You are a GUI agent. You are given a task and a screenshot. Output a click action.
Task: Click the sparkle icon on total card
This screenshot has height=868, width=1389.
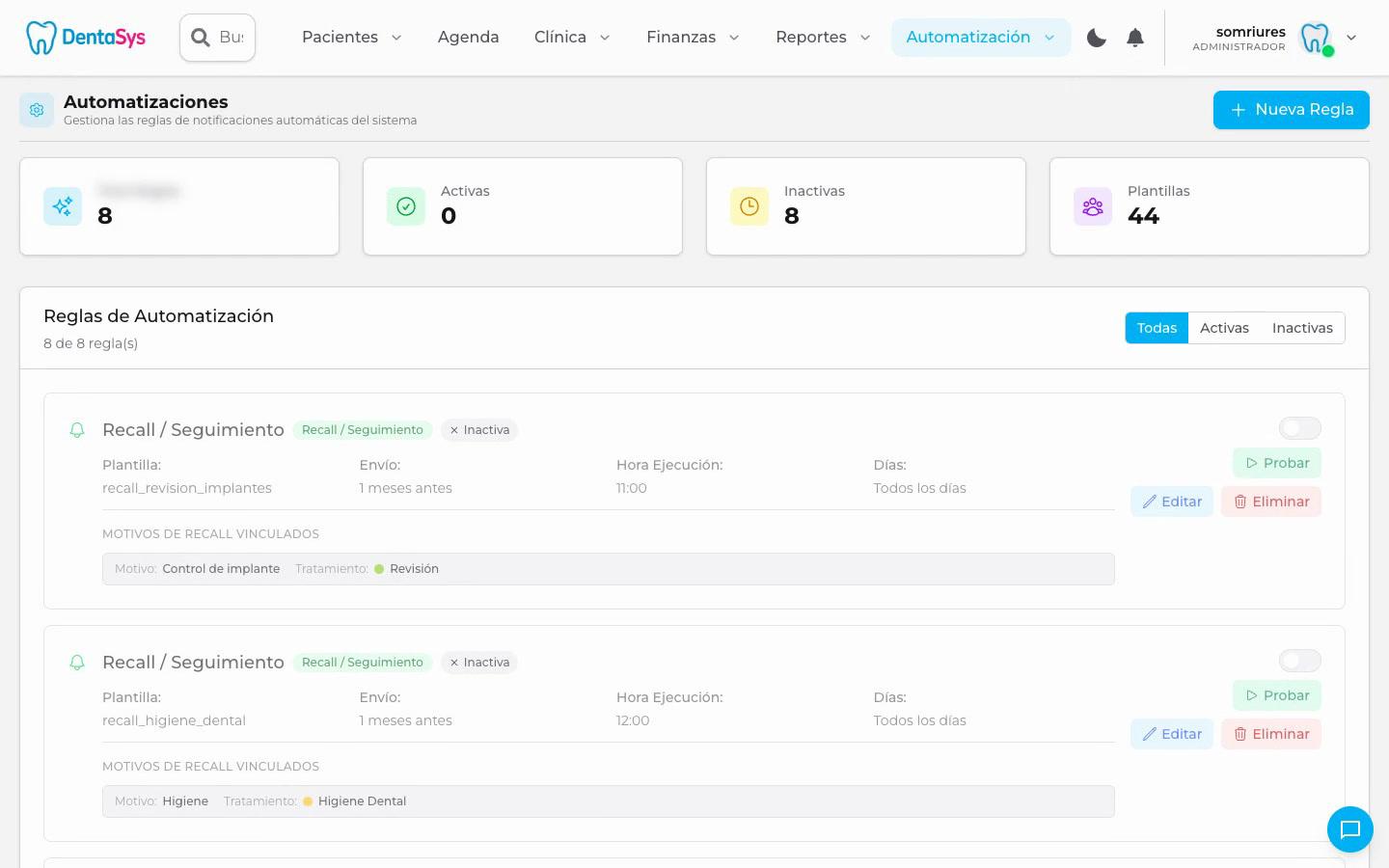click(63, 206)
